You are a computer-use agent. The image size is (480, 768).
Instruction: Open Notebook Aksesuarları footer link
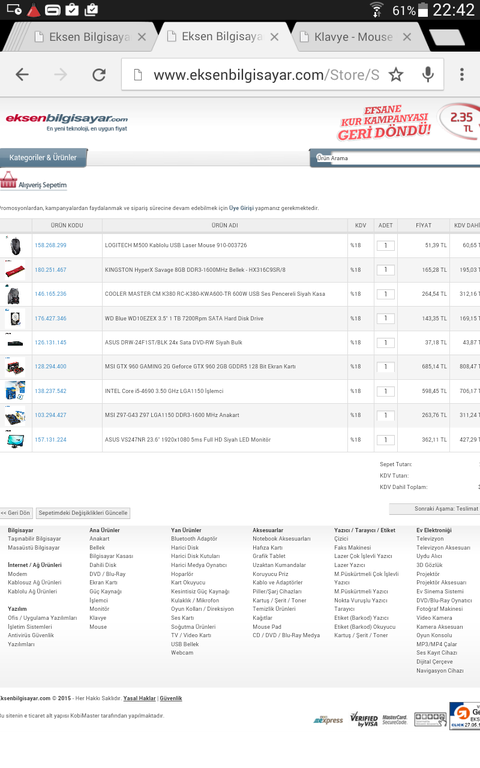pyautogui.click(x=282, y=539)
